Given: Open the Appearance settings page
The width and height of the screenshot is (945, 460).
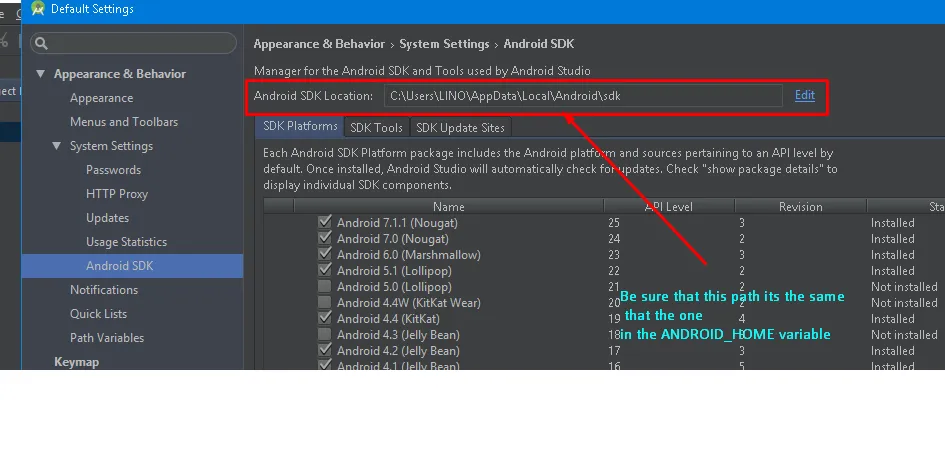Looking at the screenshot, I should (101, 98).
